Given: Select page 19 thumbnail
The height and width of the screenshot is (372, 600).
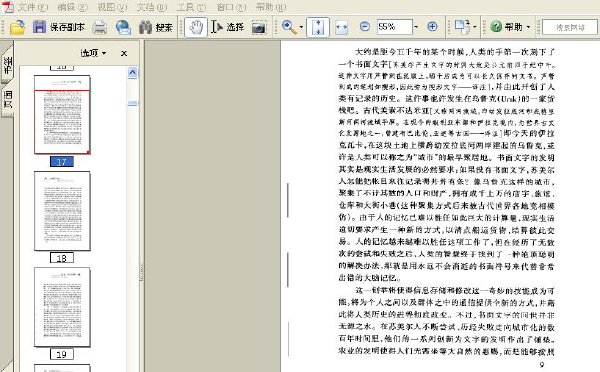Looking at the screenshot, I should 62,307.
